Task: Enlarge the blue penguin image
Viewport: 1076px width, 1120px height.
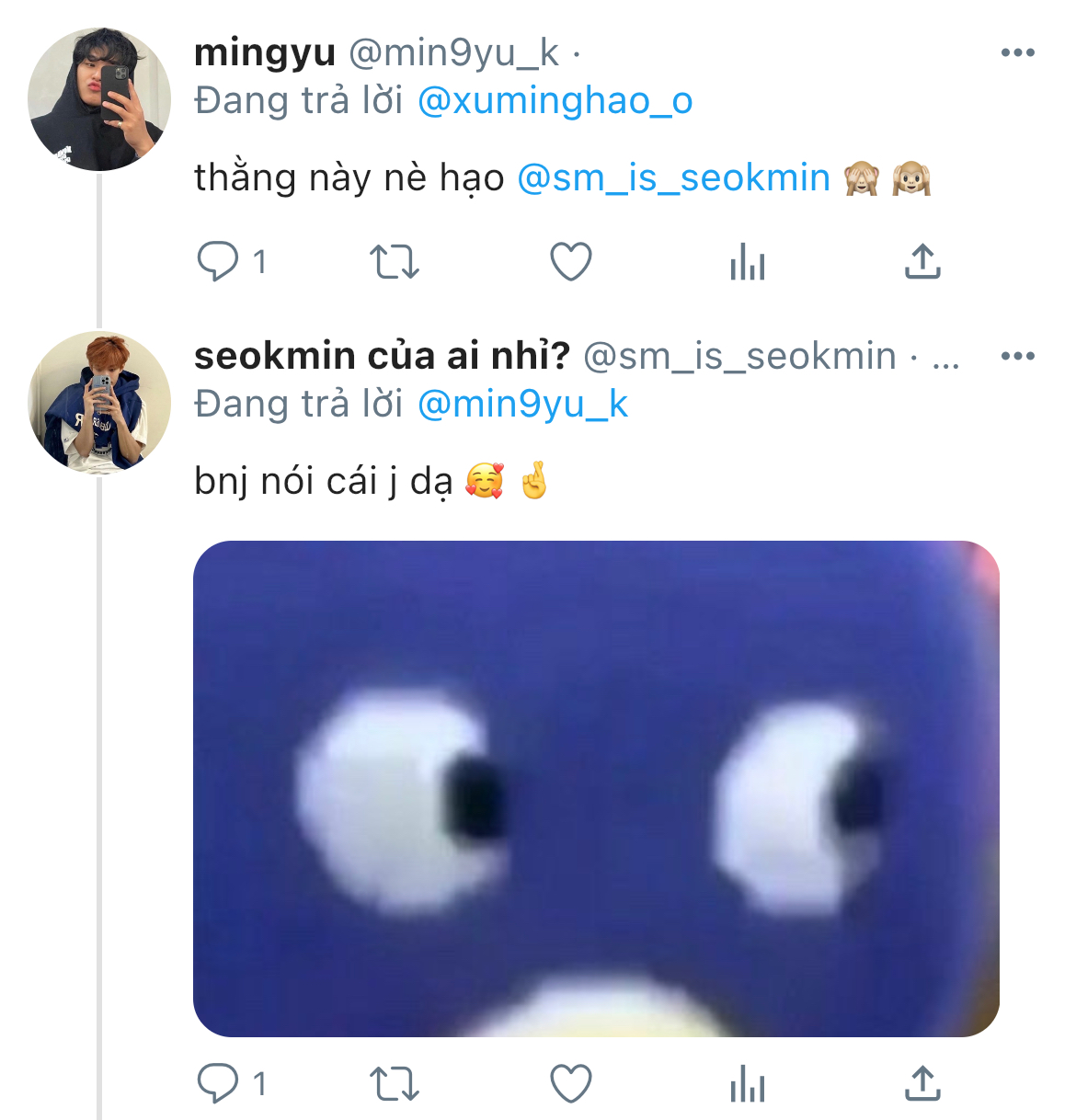Action: point(596,789)
